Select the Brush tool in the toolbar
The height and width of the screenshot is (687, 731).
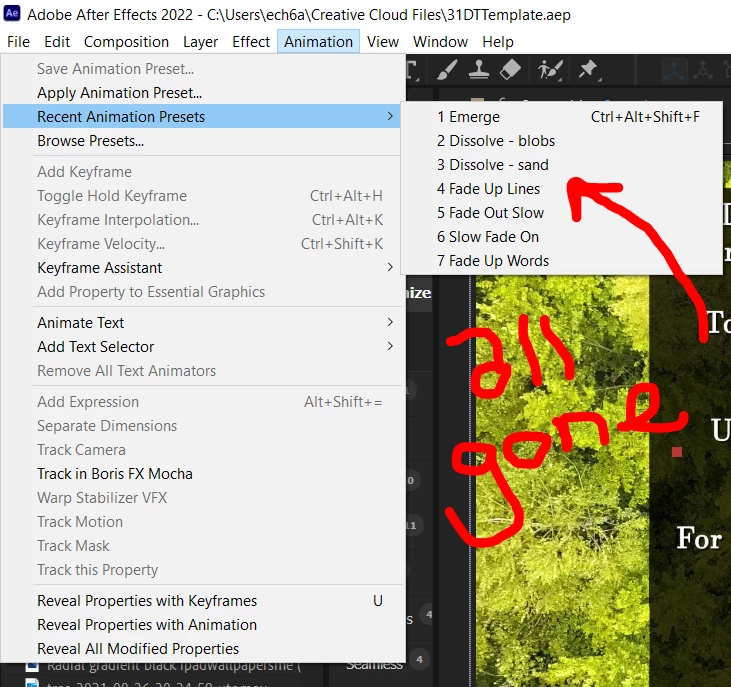447,70
